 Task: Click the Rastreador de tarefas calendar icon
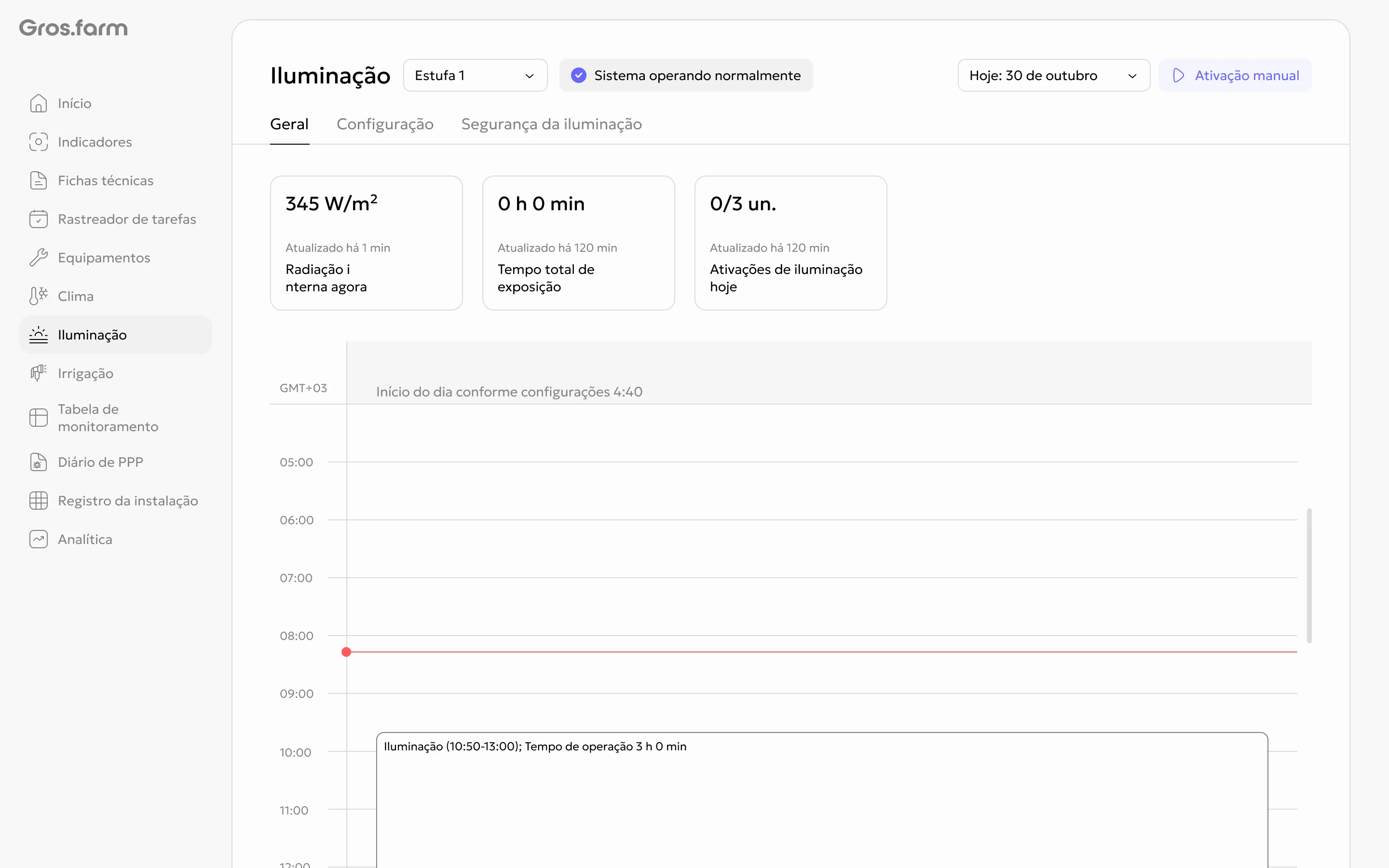click(x=39, y=219)
